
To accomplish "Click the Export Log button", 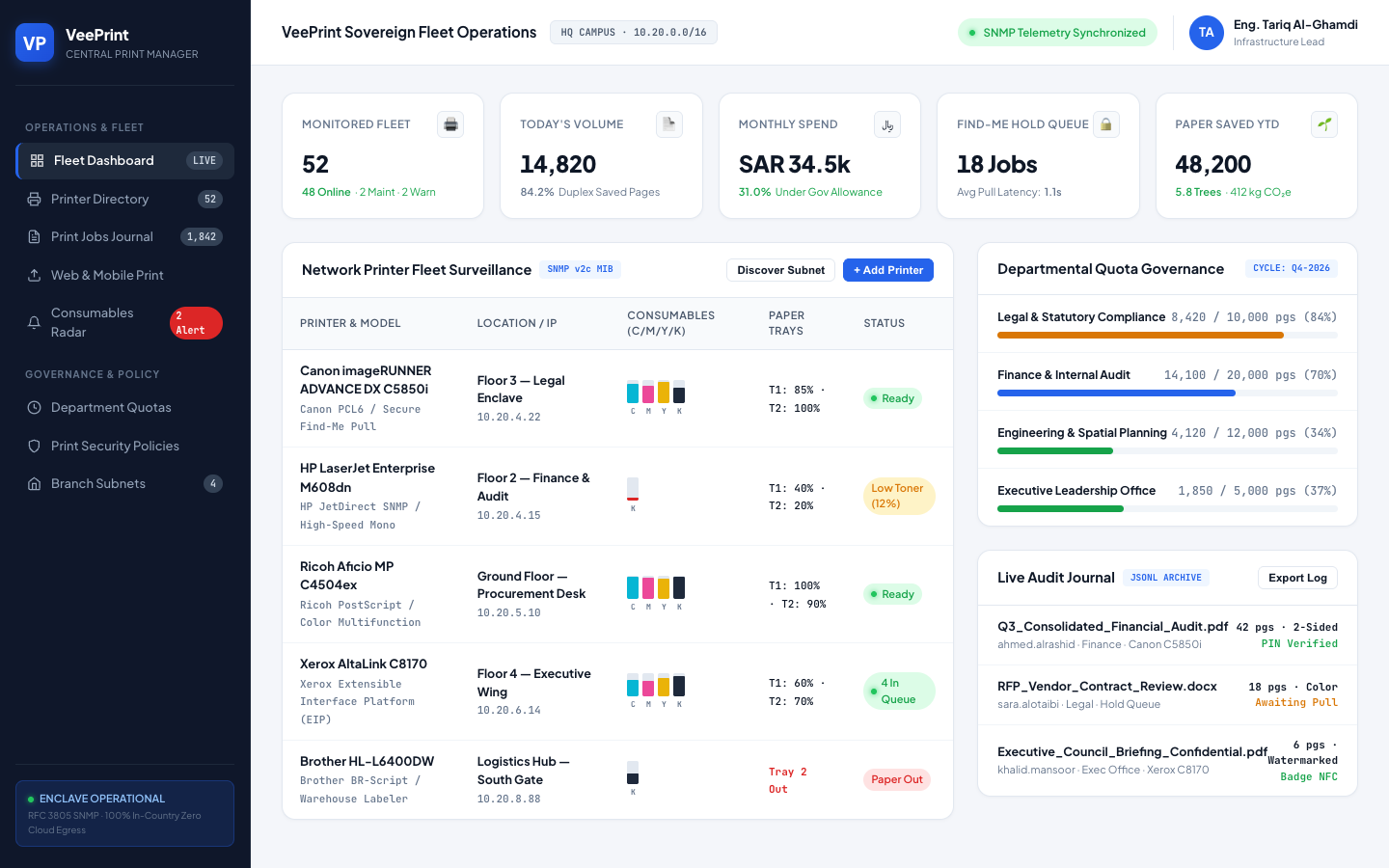I will click(1297, 578).
